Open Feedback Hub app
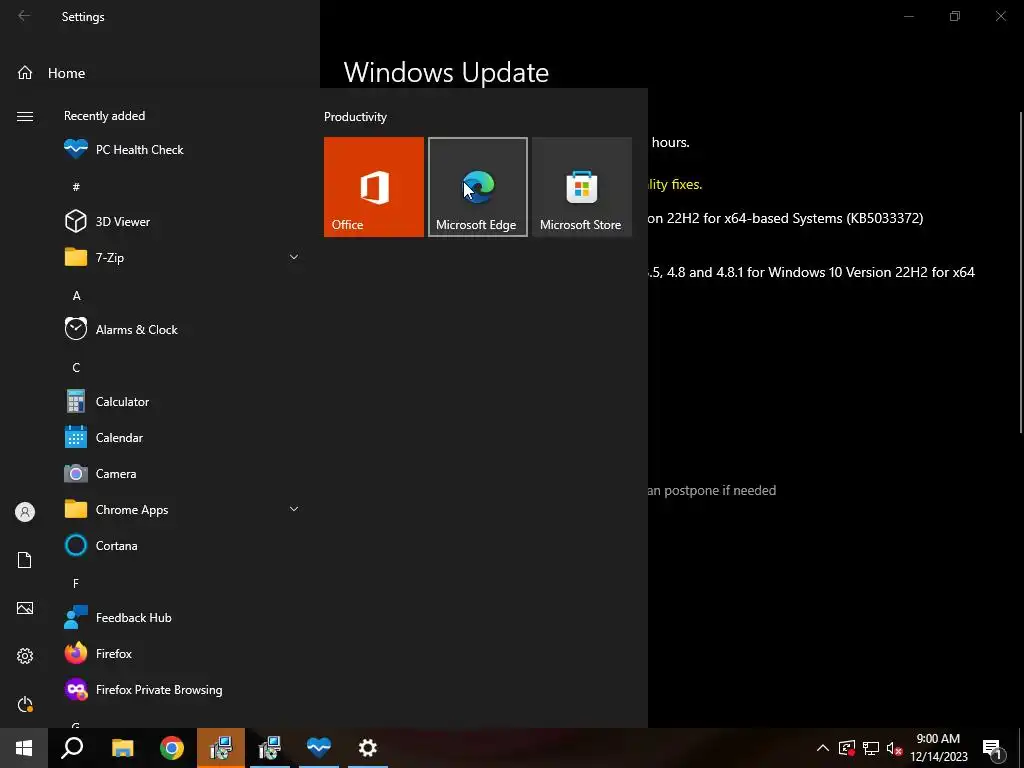1024x768 pixels. [x=182, y=618]
